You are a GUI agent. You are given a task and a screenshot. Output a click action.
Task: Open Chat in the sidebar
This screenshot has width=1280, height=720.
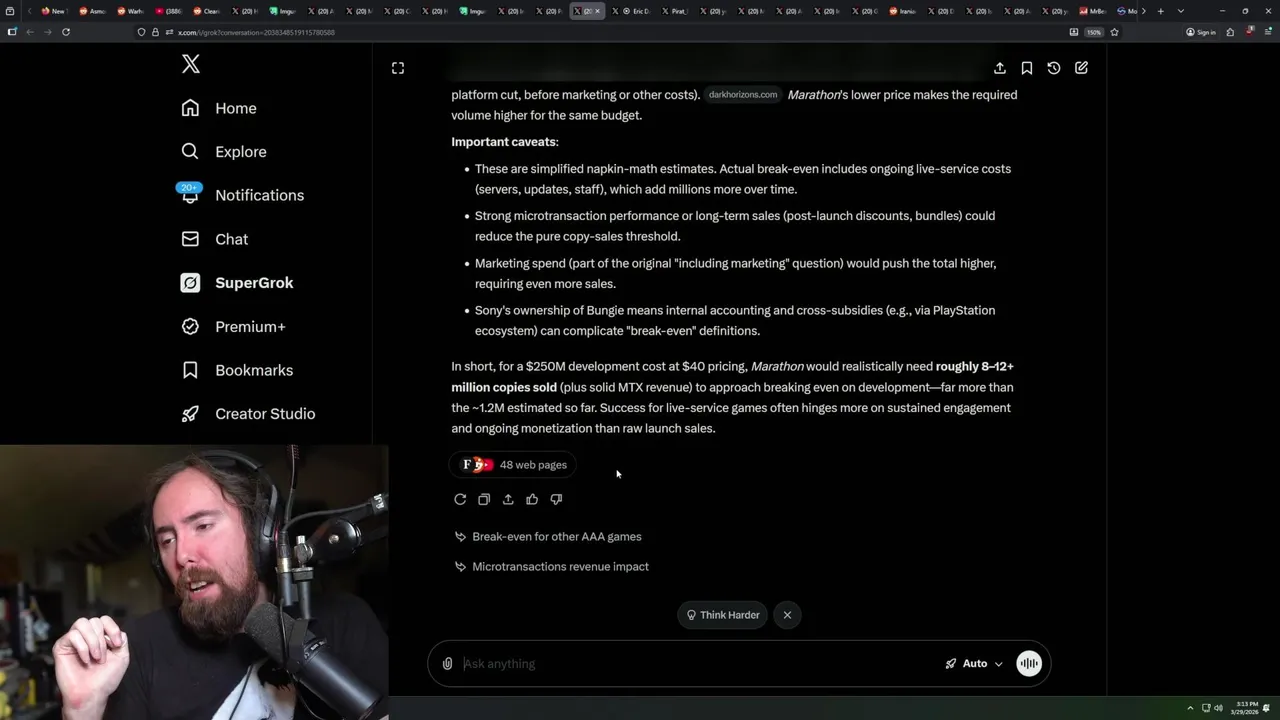point(214,239)
